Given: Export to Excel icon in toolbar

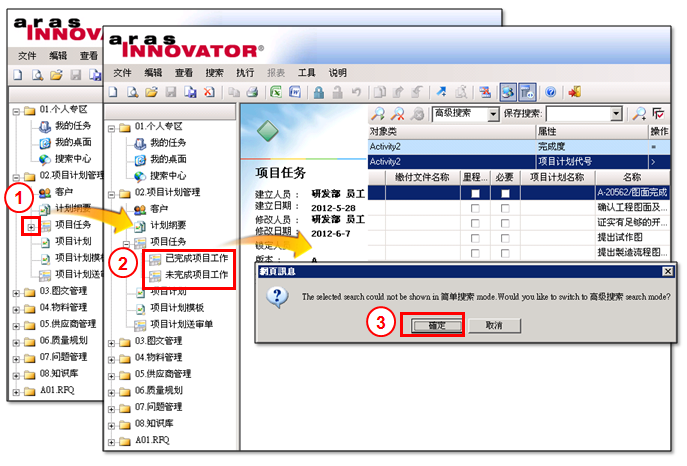Looking at the screenshot, I should coord(276,92).
